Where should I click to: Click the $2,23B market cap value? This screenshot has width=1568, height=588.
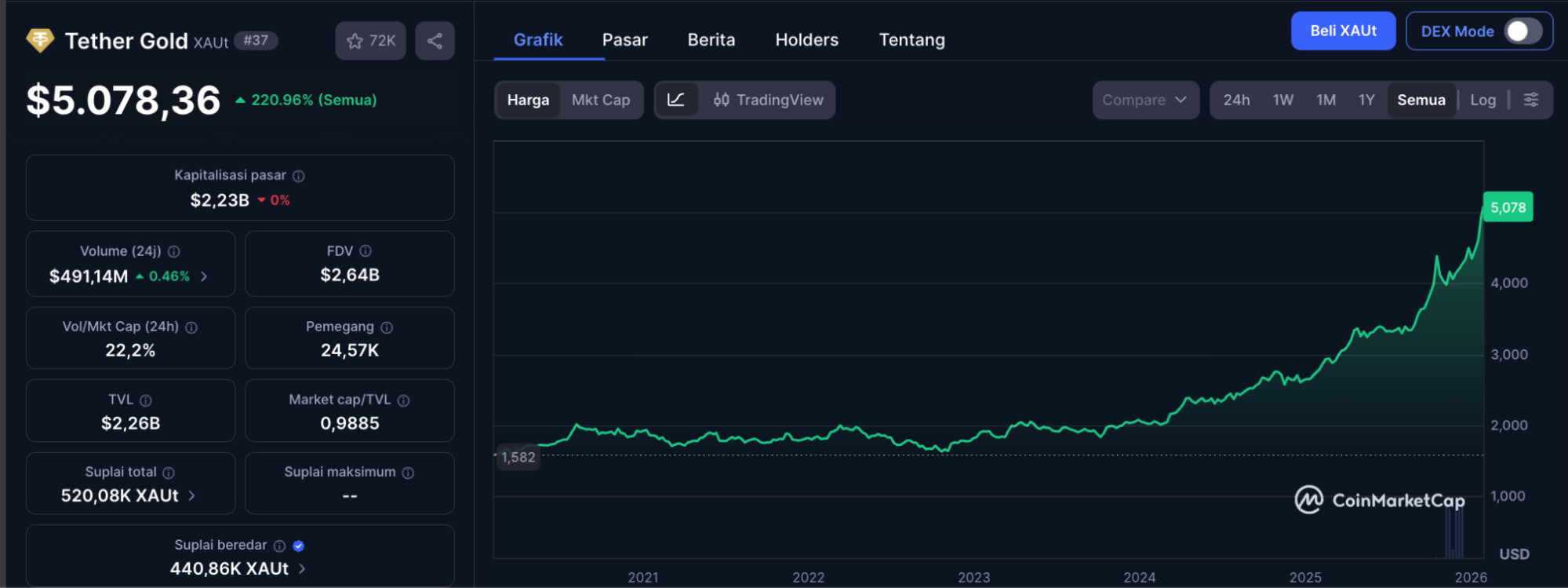coord(220,200)
